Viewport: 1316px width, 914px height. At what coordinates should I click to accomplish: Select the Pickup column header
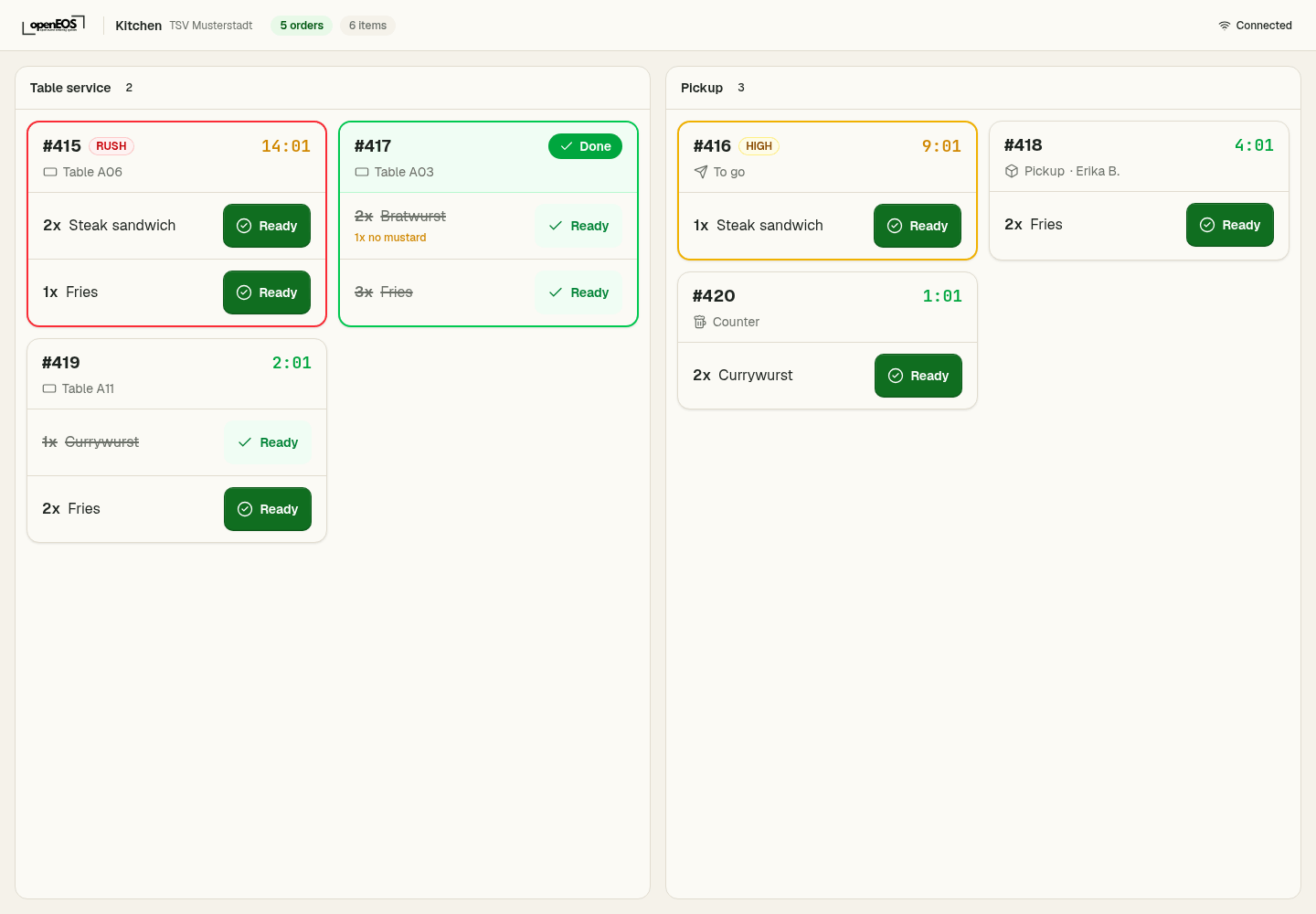pos(702,88)
